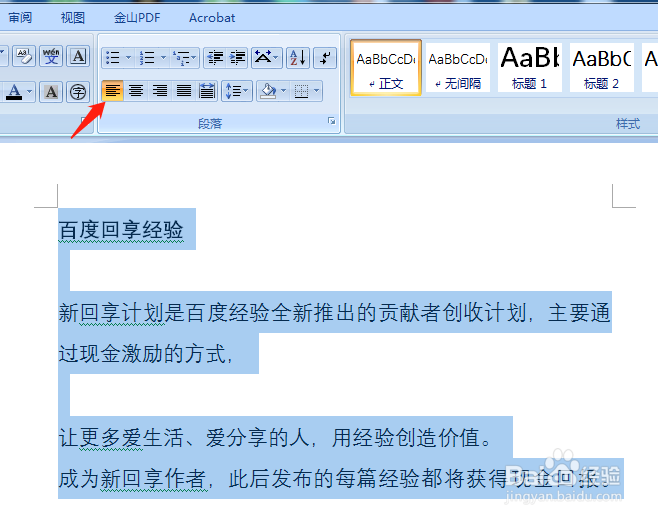The image size is (658, 519).
Task: Select 正文 style
Action: [386, 68]
